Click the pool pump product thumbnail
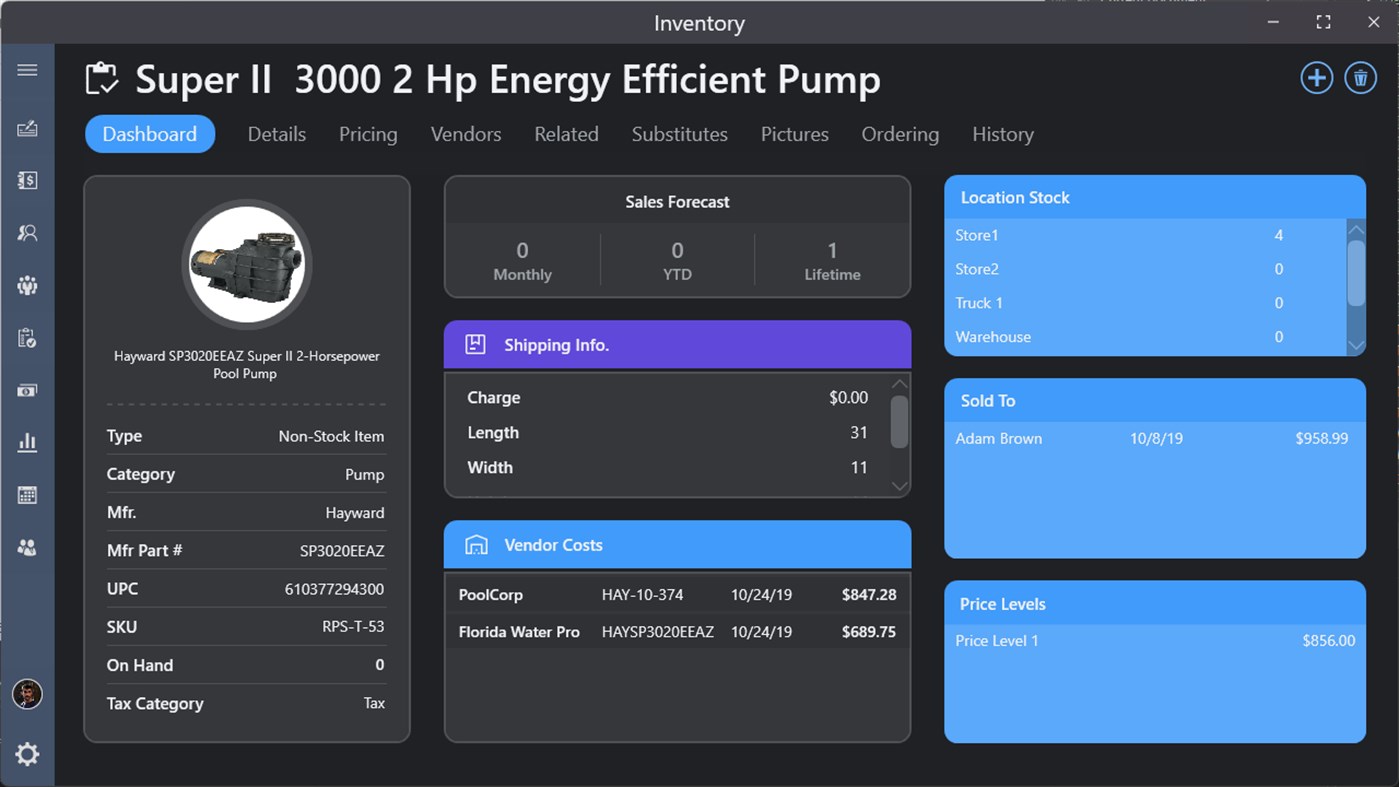The image size is (1399, 787). click(247, 265)
